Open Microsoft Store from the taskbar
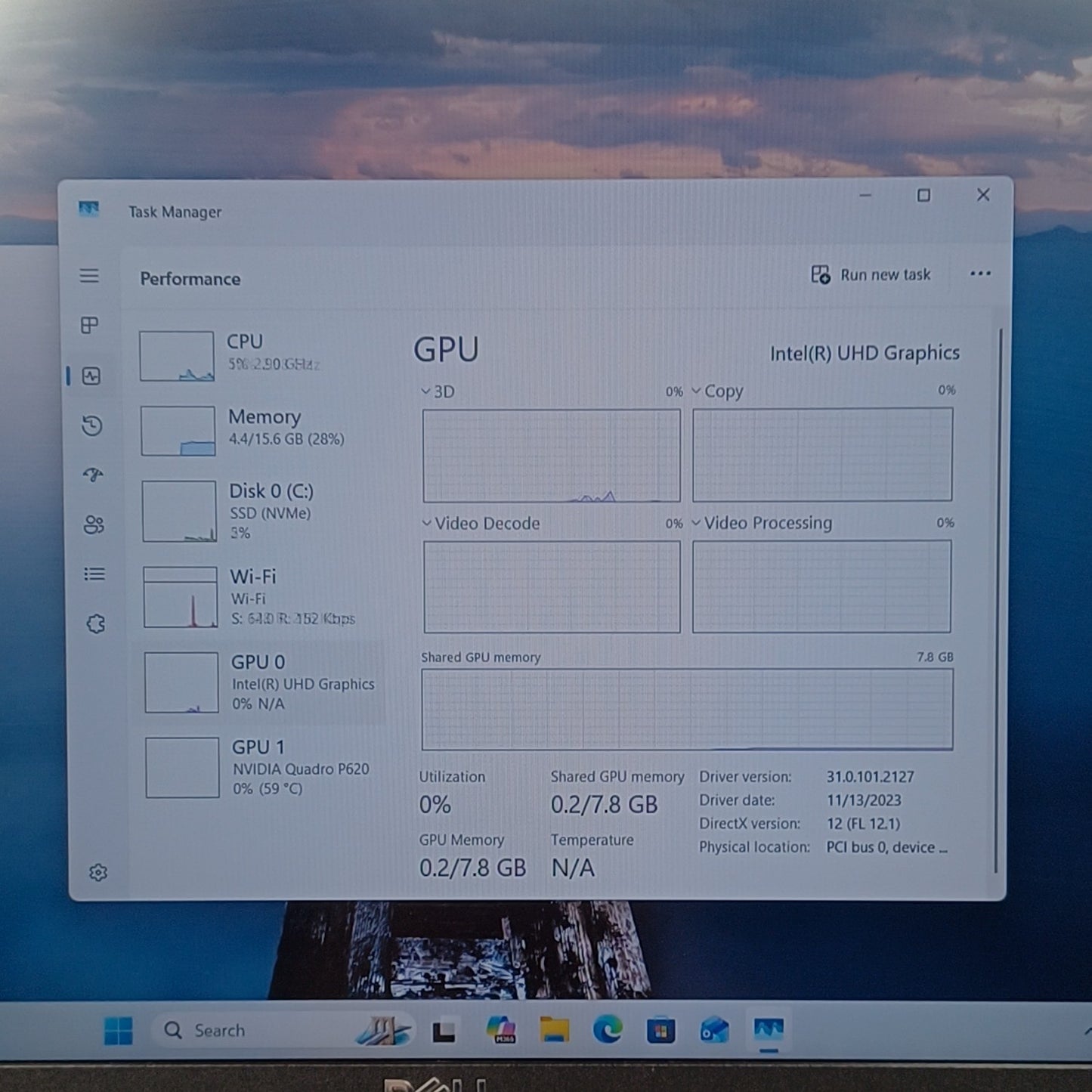This screenshot has height=1092, width=1092. click(x=661, y=1031)
